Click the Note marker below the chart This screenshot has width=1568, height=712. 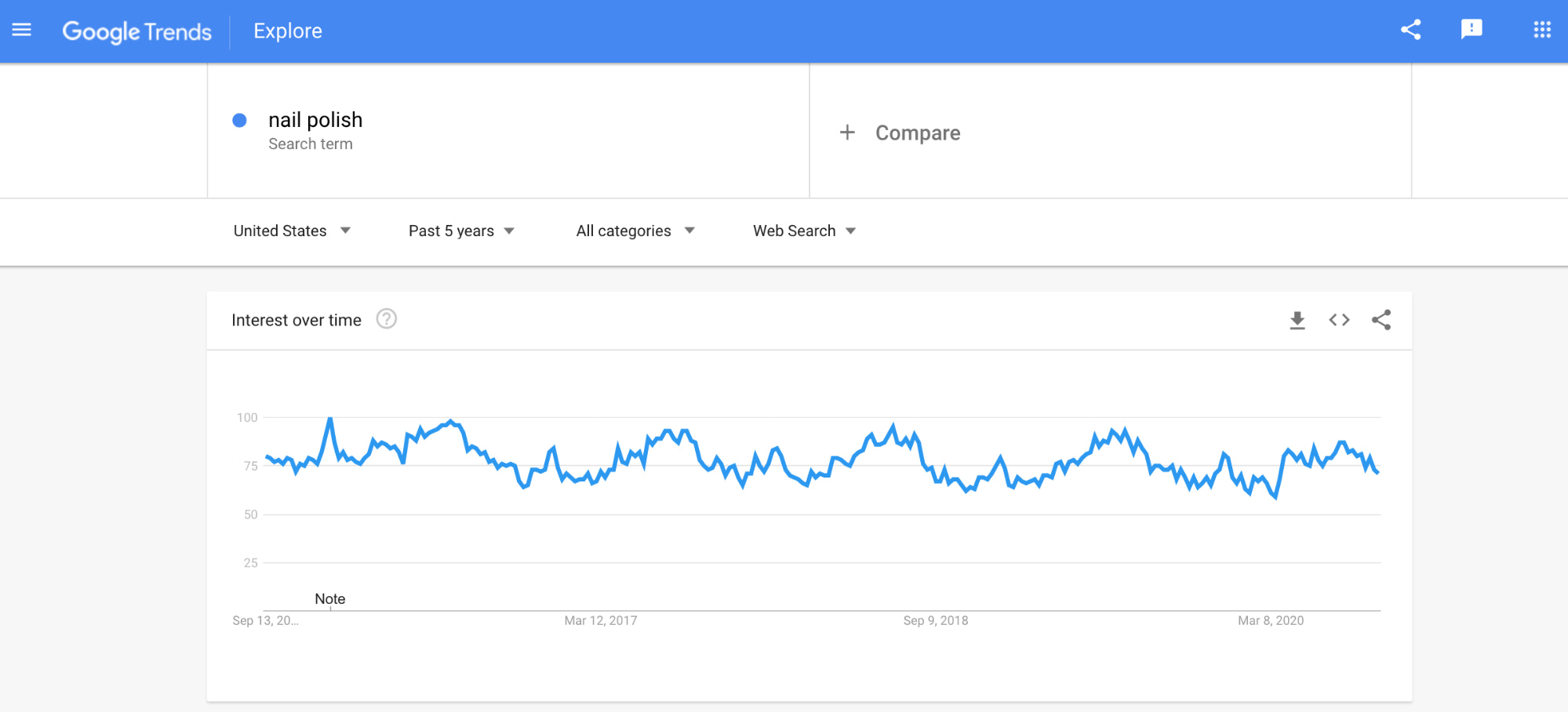[330, 598]
